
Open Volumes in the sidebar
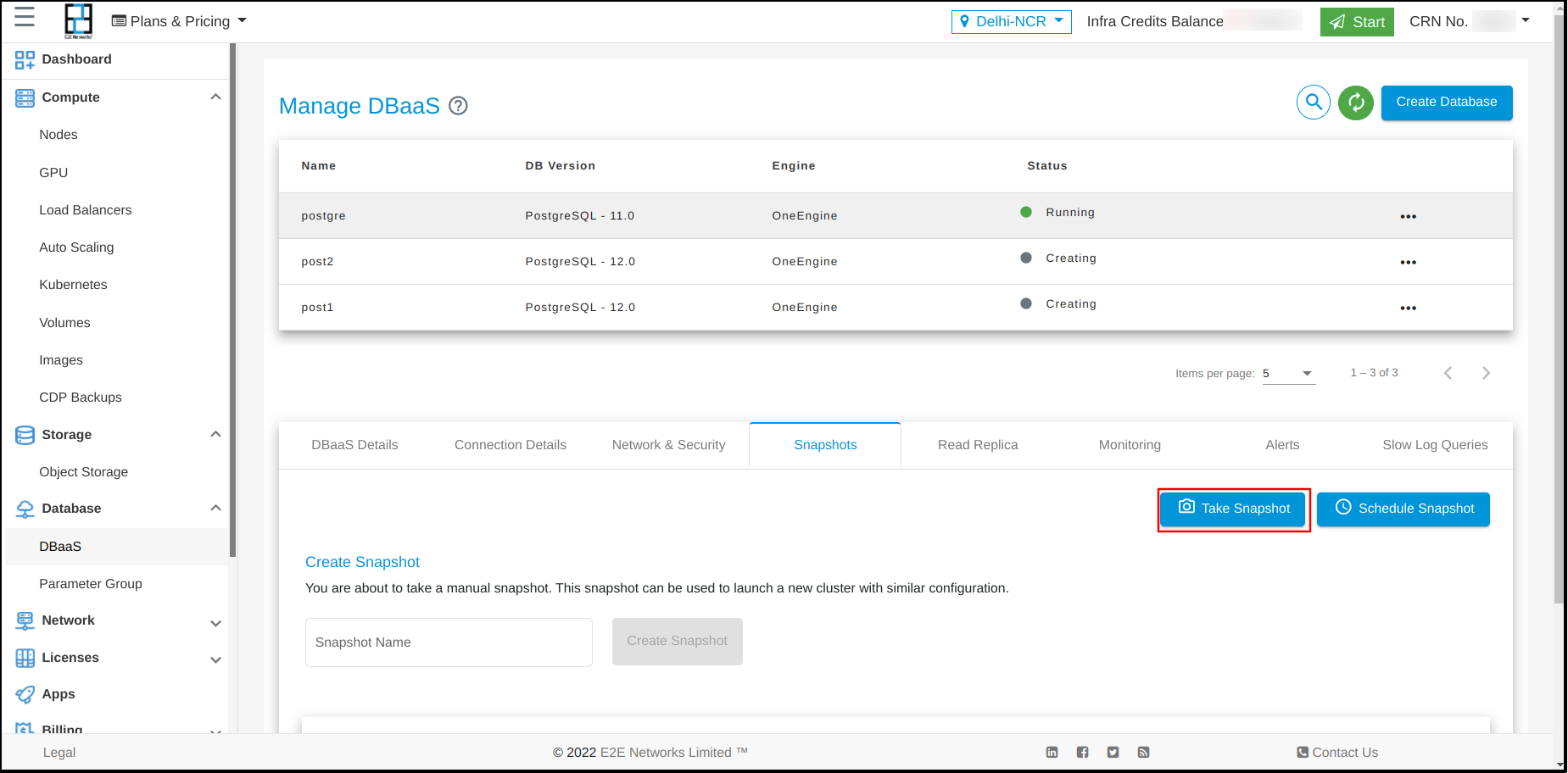64,323
